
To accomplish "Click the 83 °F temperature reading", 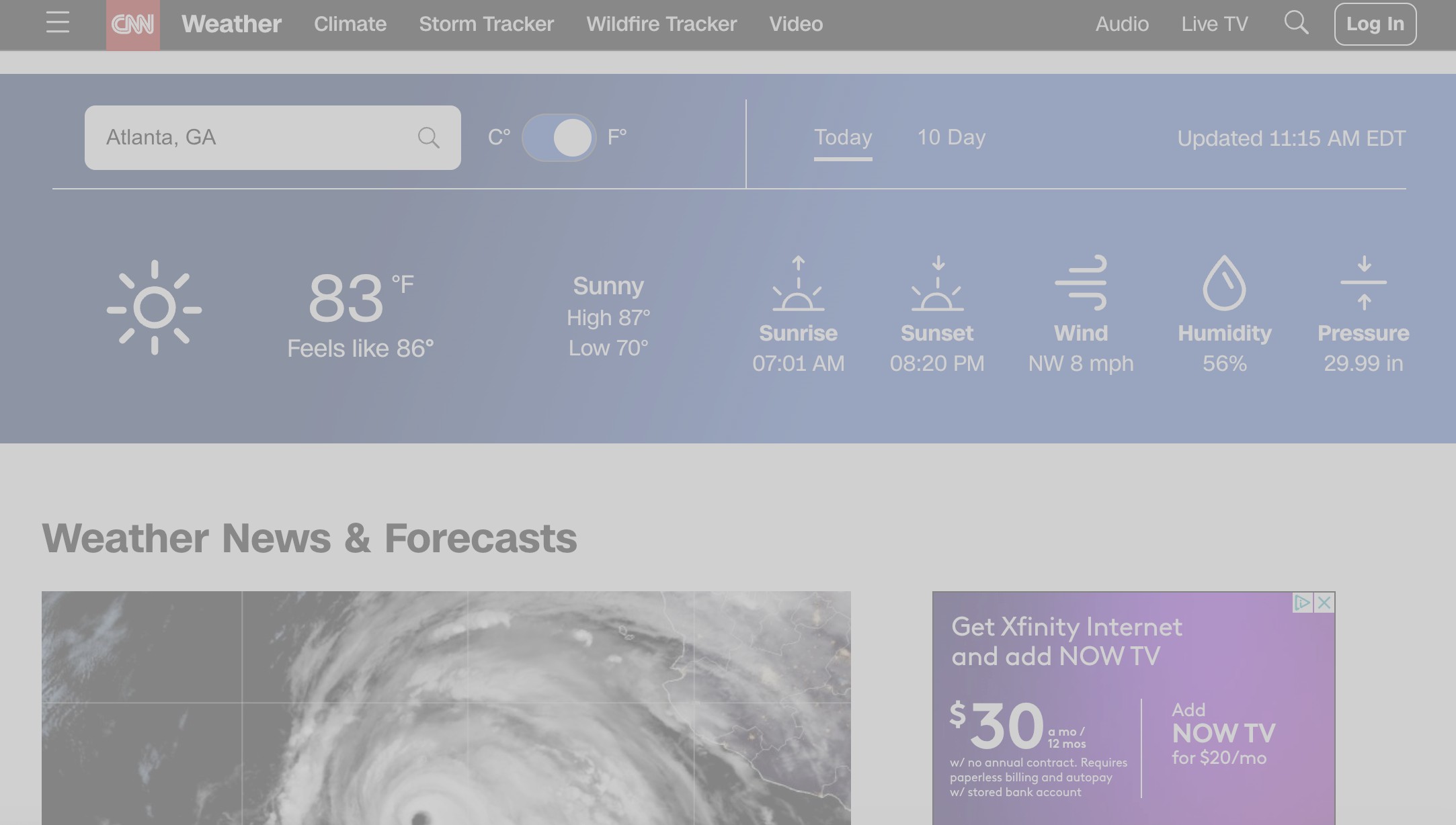I will 361,297.
